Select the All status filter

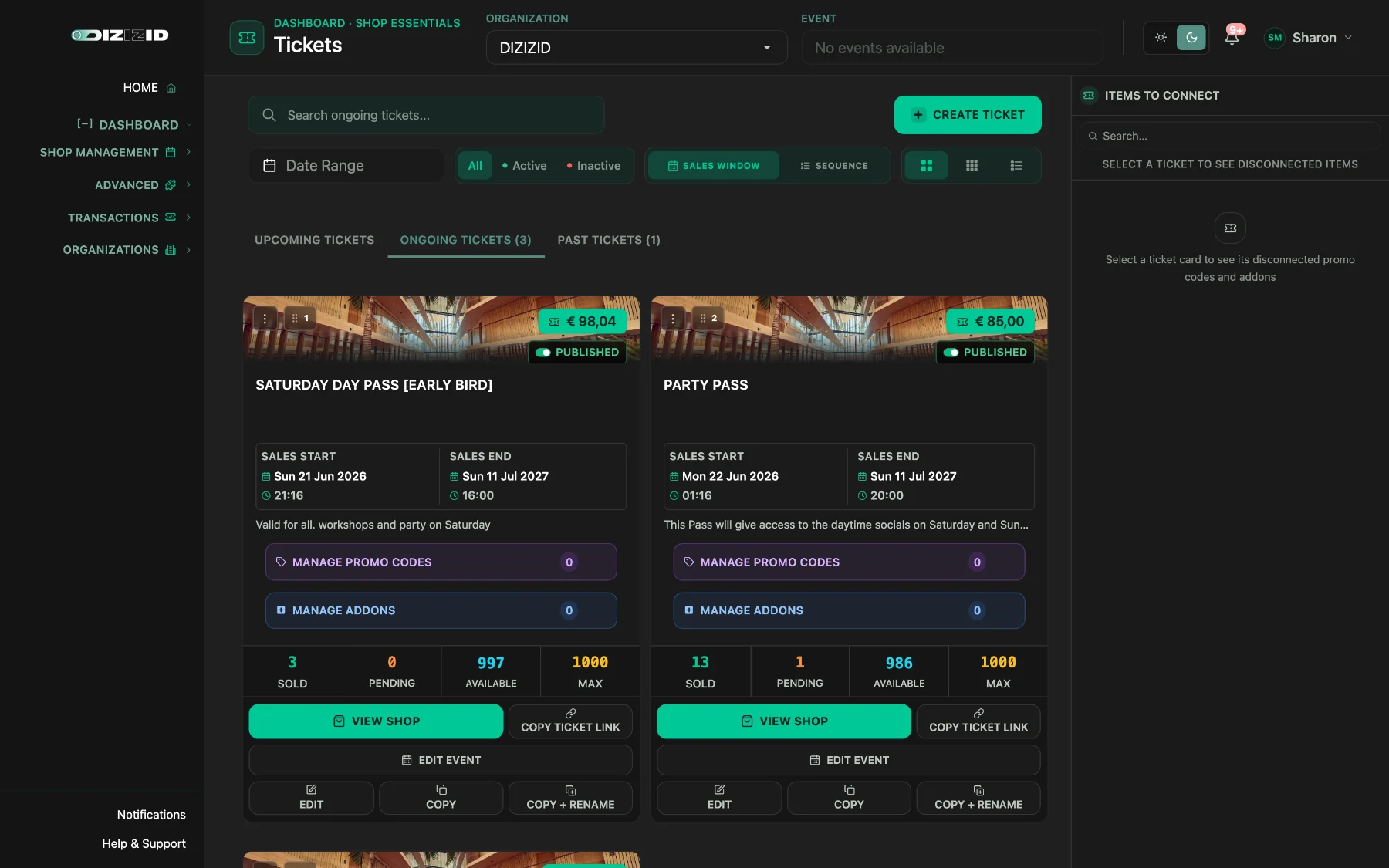tap(475, 165)
